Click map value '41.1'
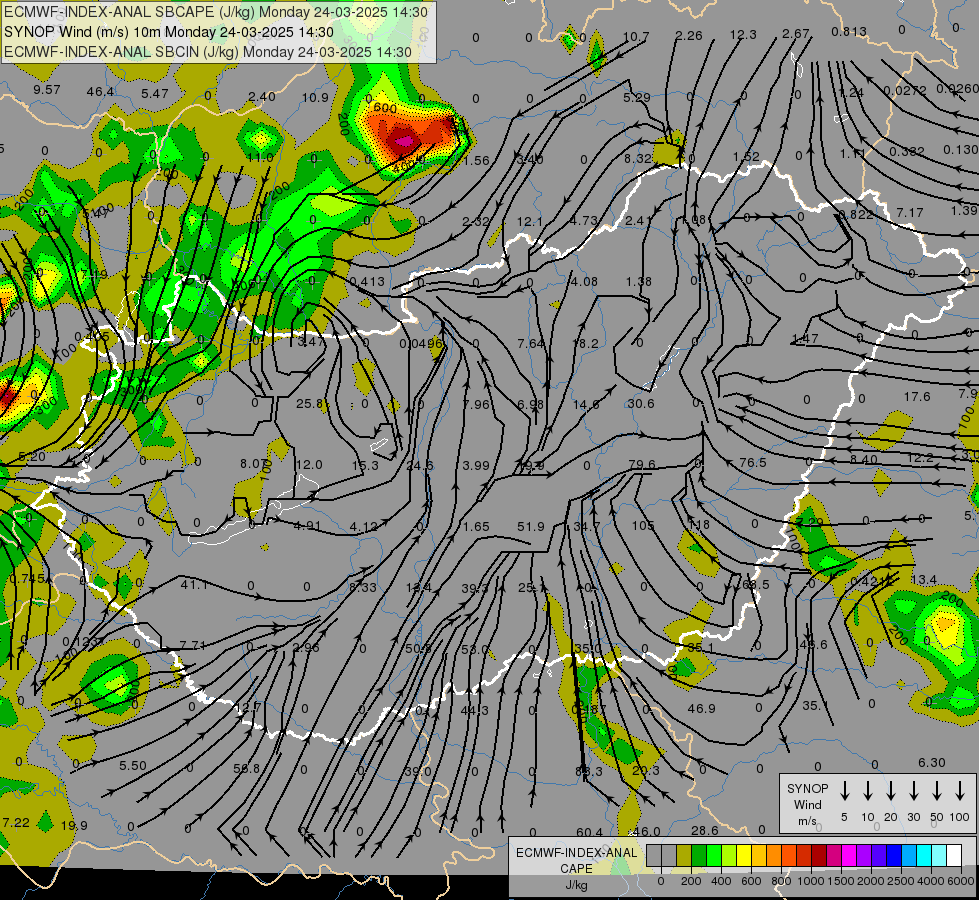The image size is (979, 900). click(x=194, y=585)
